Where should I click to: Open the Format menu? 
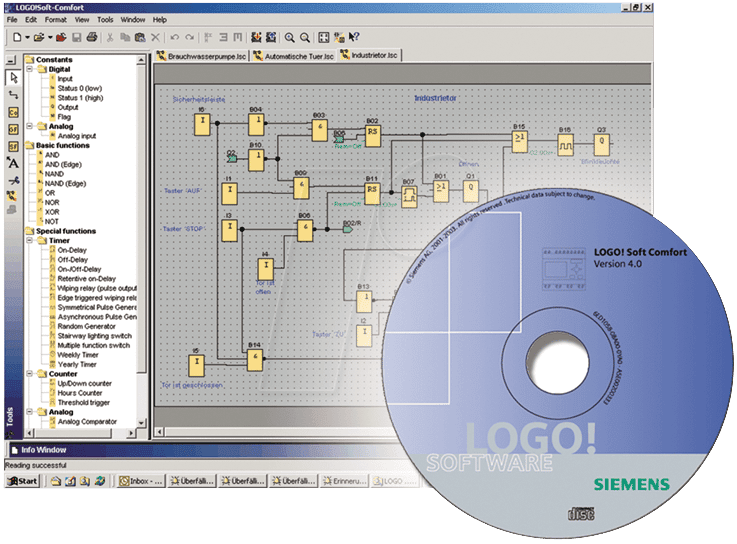tap(56, 19)
